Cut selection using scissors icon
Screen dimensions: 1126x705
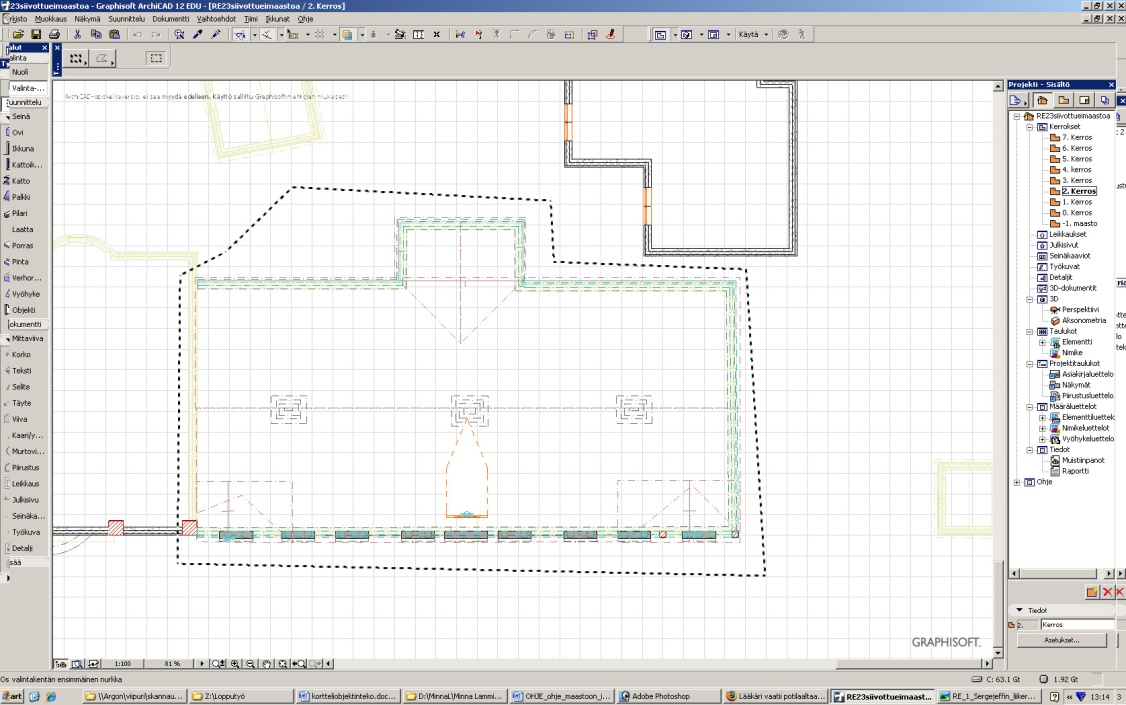click(78, 34)
